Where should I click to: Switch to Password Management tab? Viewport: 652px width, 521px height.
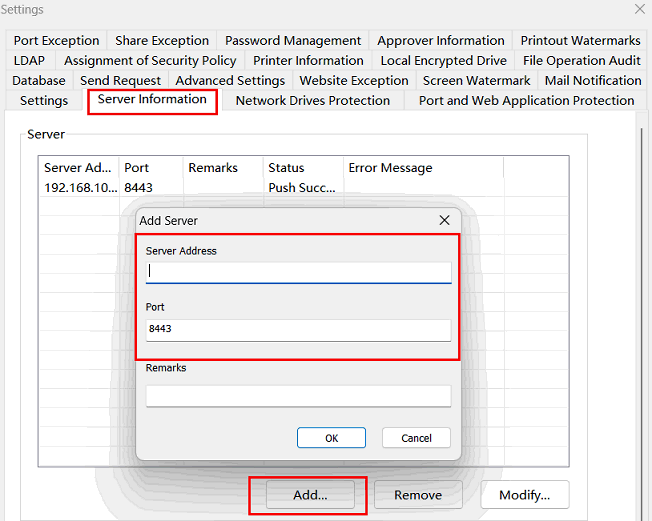click(293, 41)
